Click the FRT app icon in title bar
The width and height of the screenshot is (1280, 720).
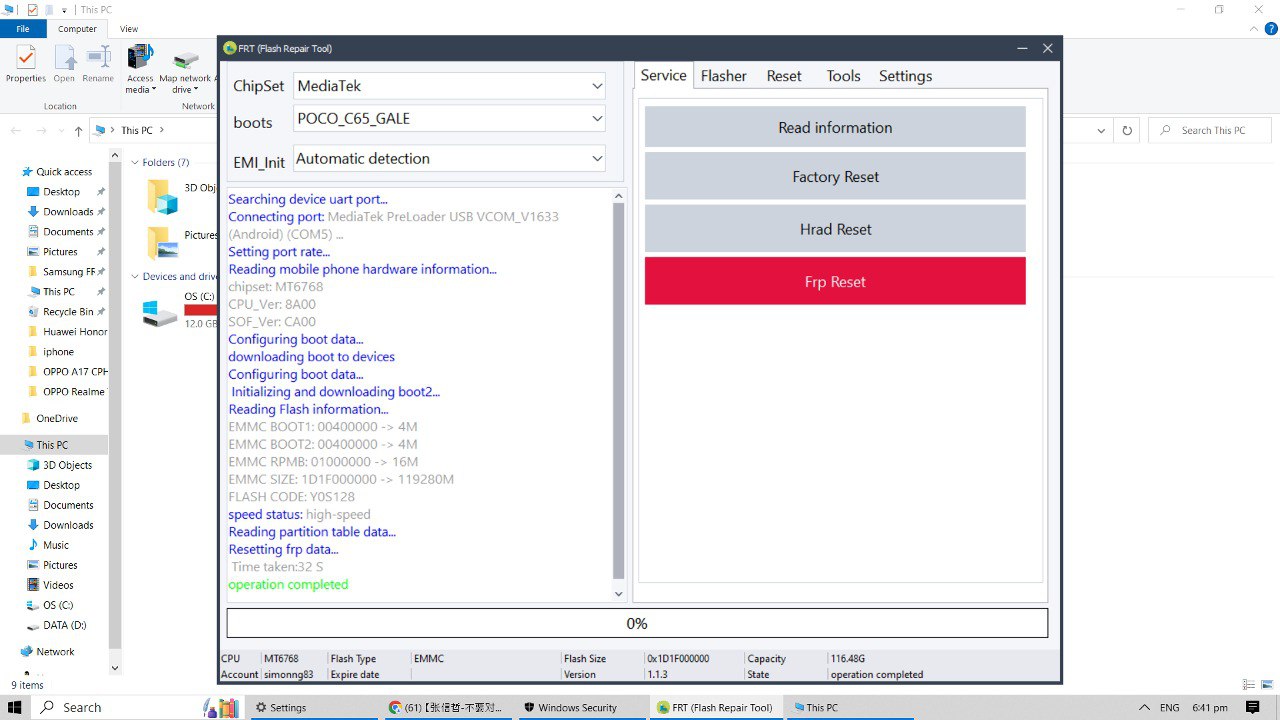tap(229, 48)
